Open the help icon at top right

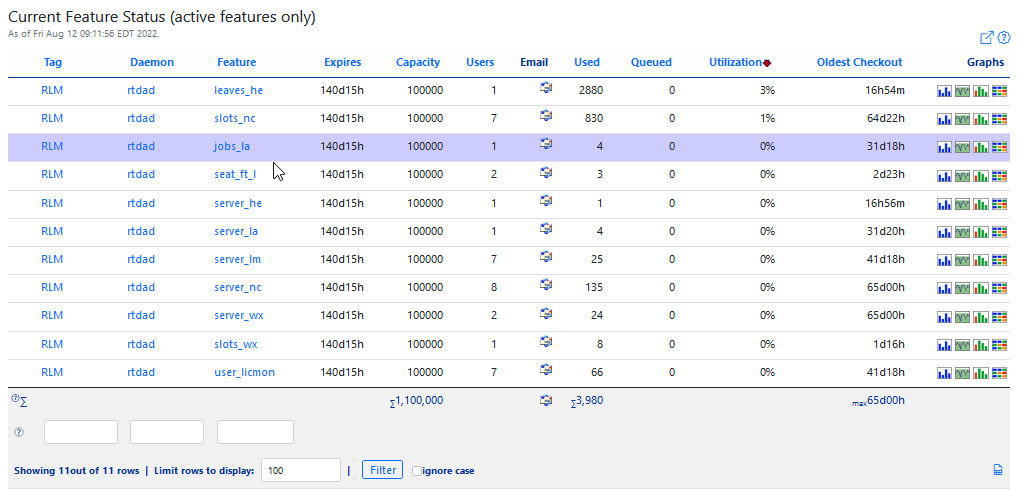[1003, 38]
